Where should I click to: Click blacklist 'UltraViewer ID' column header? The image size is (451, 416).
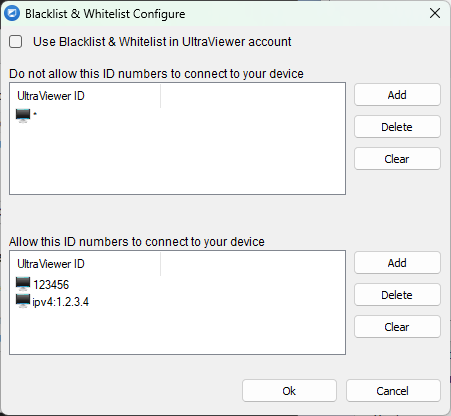point(85,96)
